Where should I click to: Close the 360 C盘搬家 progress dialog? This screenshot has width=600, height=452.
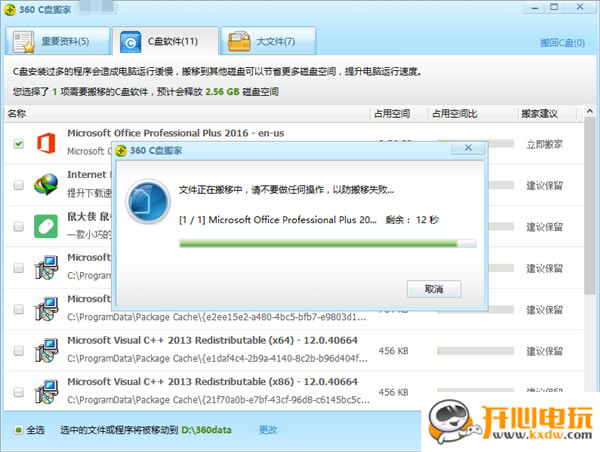(x=468, y=148)
